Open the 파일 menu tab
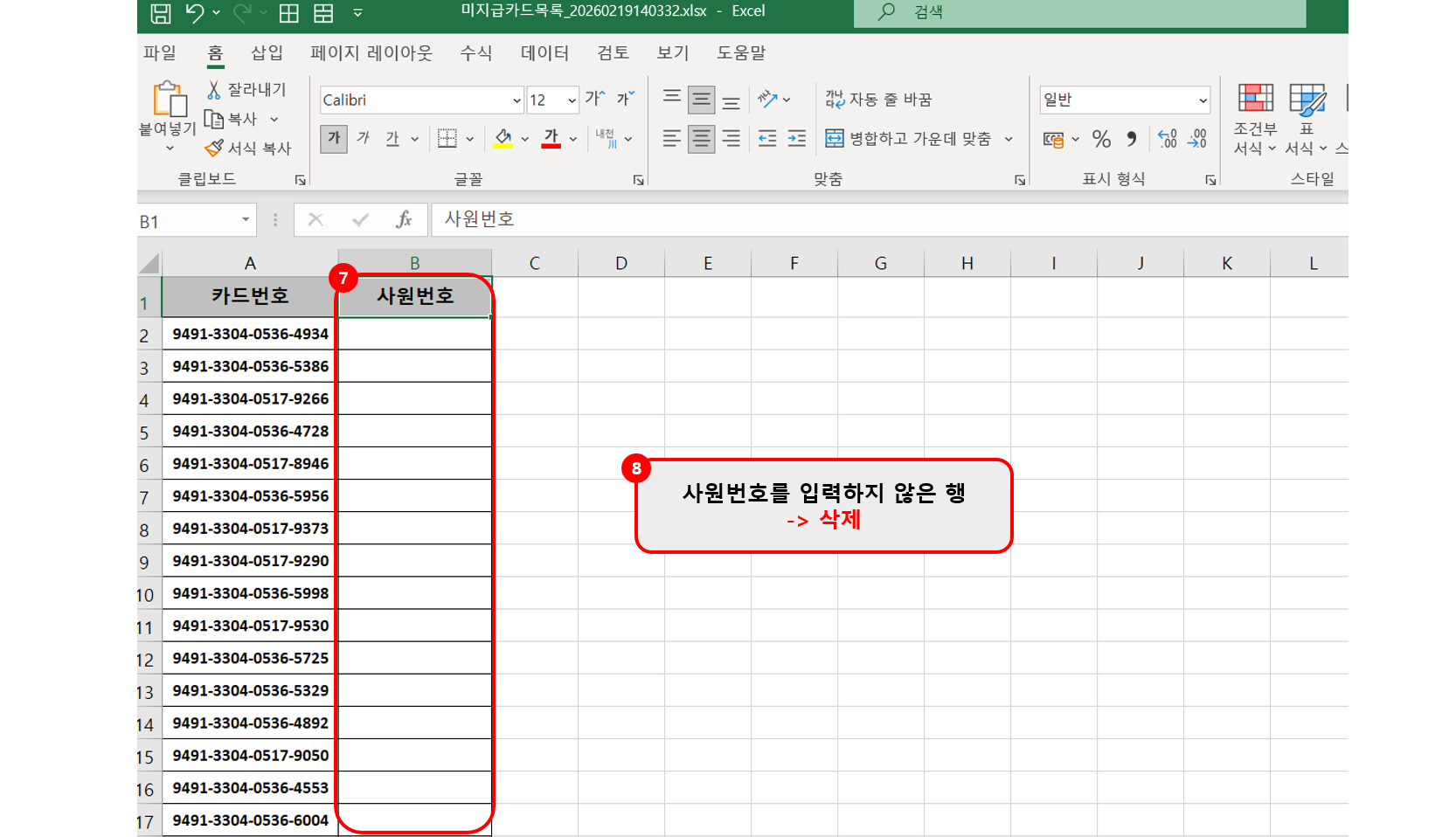 (160, 52)
